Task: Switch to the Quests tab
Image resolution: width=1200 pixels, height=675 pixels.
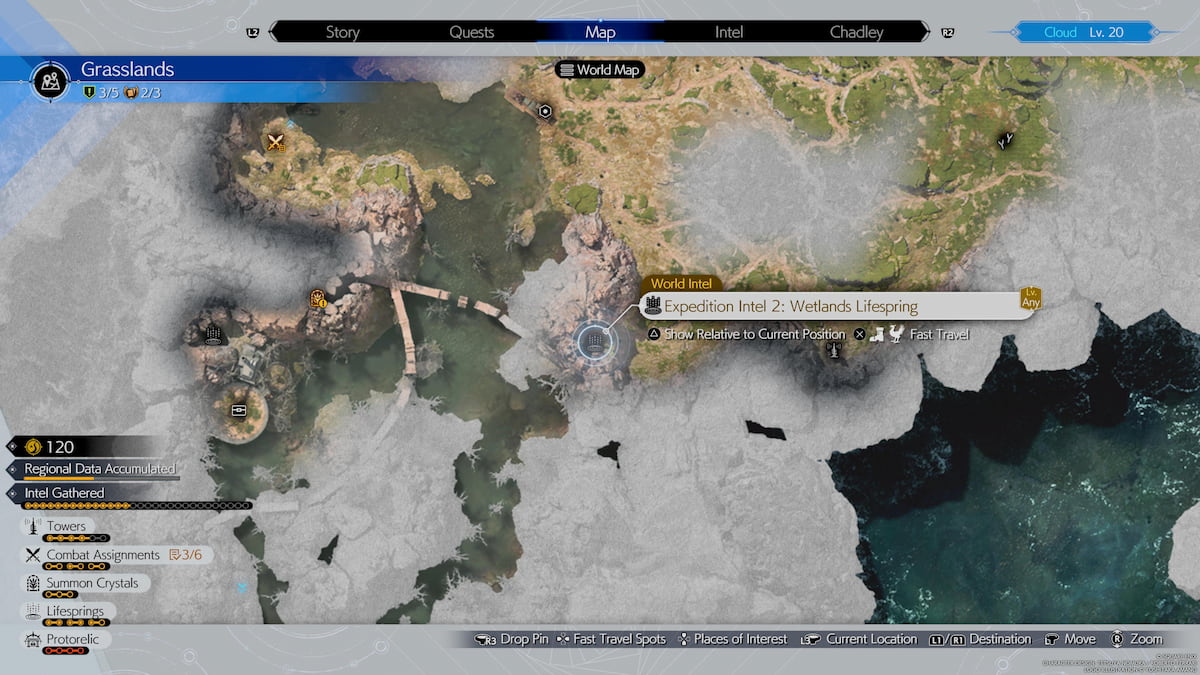Action: pos(471,32)
